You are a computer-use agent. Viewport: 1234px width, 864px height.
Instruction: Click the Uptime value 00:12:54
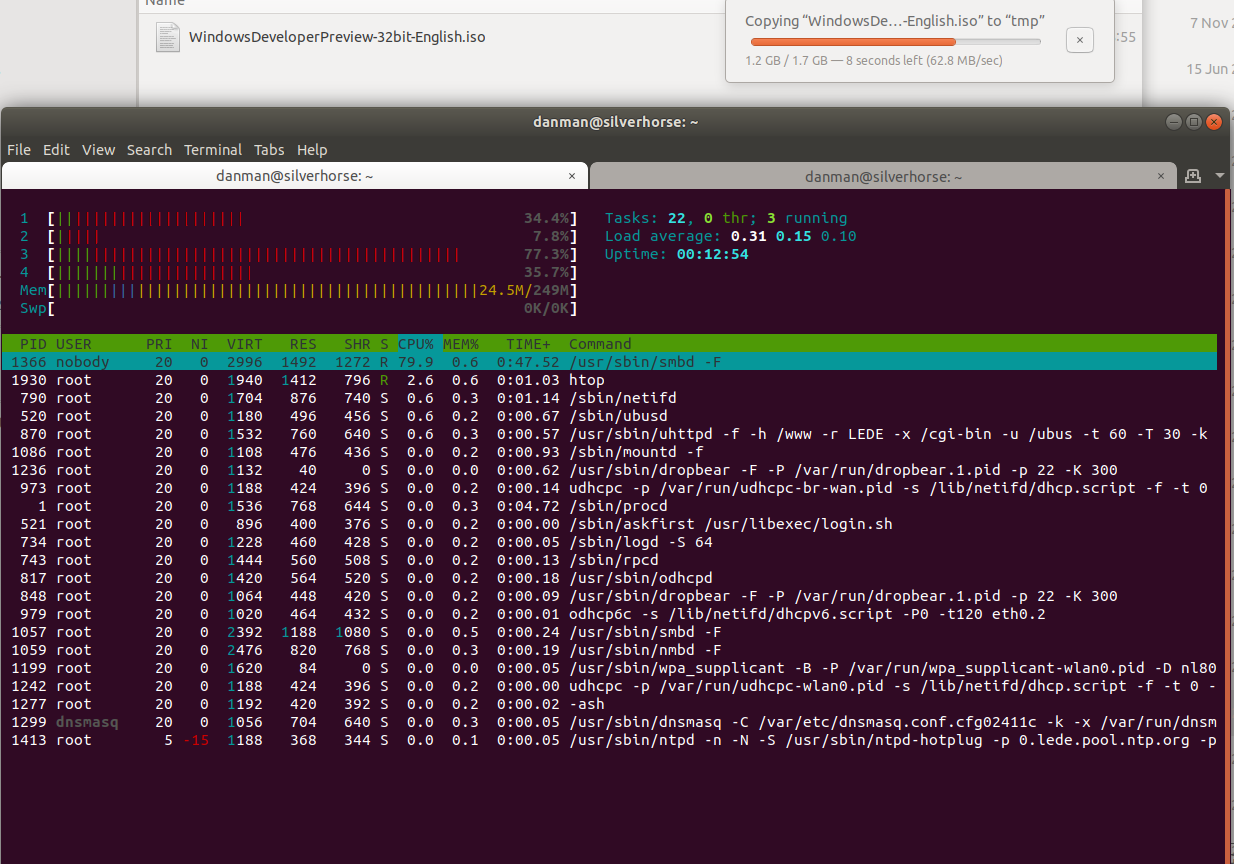712,254
